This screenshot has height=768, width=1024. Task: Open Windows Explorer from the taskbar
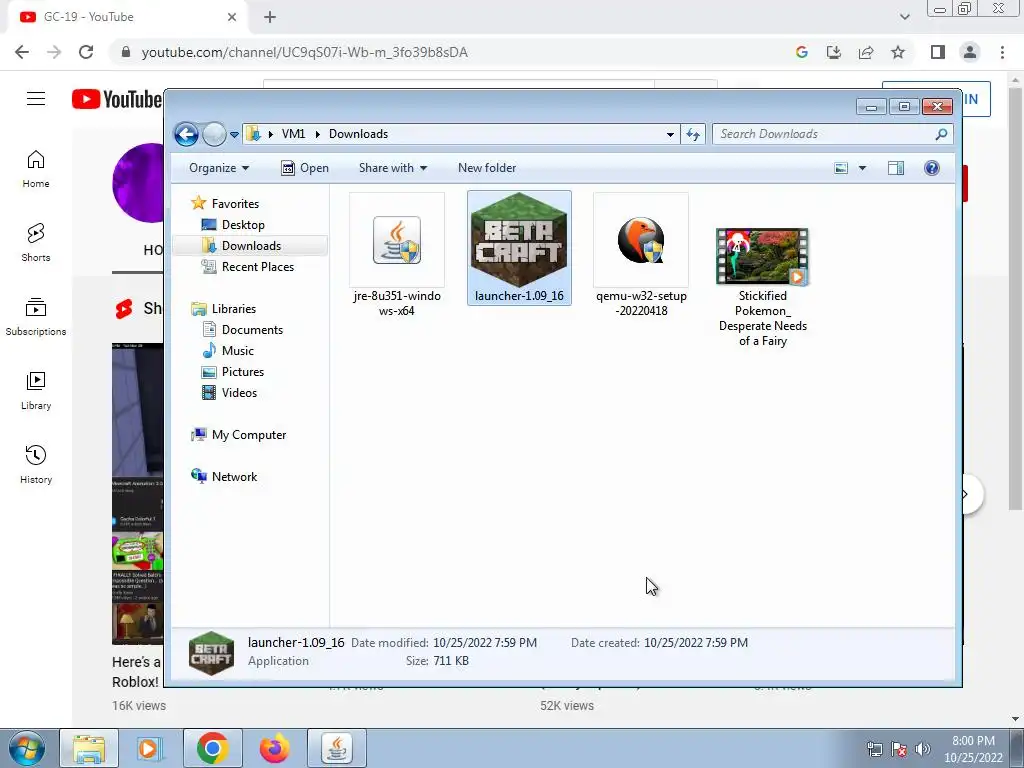[89, 748]
